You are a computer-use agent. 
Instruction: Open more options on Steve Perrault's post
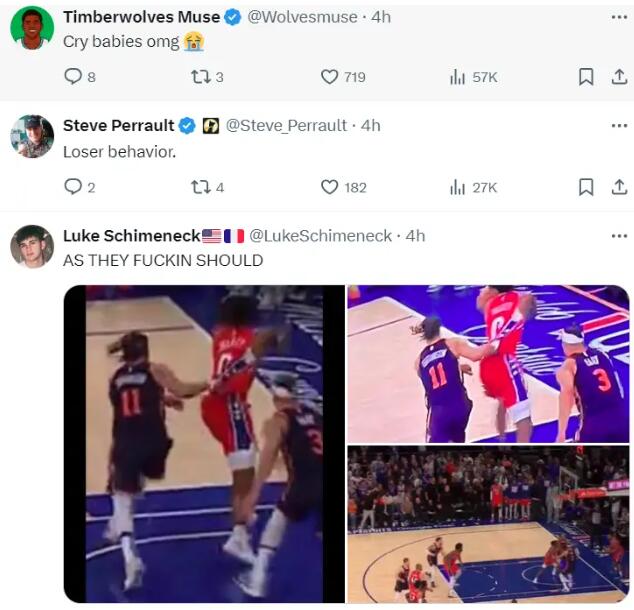(x=619, y=125)
